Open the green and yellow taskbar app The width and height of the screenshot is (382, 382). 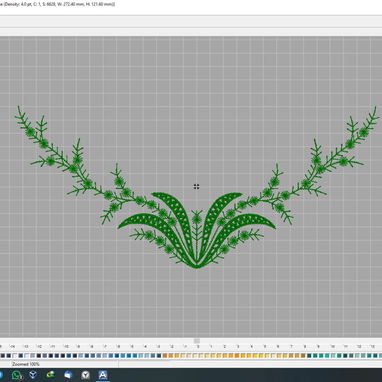tap(51, 375)
